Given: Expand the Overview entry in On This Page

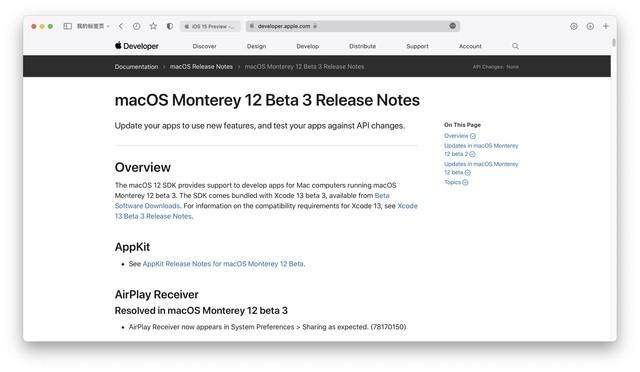Looking at the screenshot, I should [x=460, y=136].
